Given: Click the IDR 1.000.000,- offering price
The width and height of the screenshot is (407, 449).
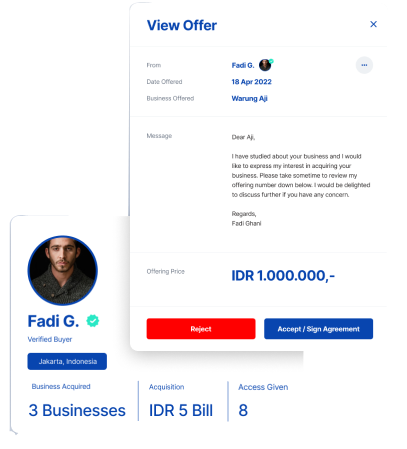Looking at the screenshot, I should pyautogui.click(x=283, y=276).
